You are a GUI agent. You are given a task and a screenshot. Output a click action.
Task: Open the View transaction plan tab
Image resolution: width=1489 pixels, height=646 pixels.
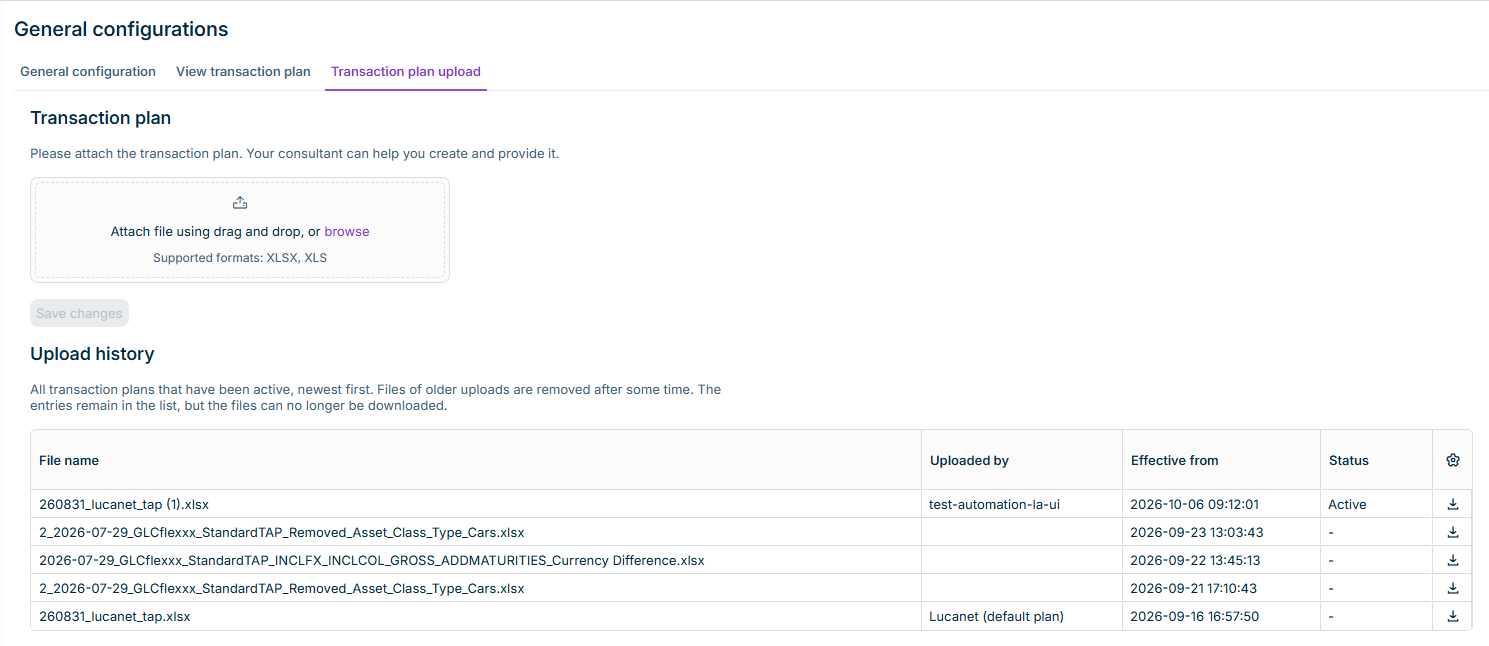pos(243,72)
